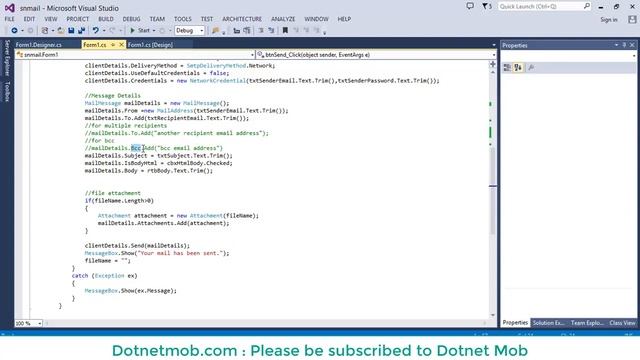Open the EDIT menu
This screenshot has width=640, height=360.
coord(29,19)
